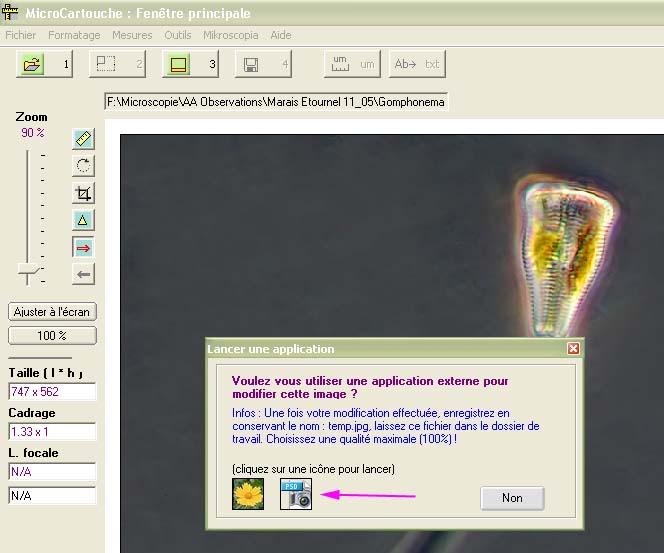Select the 'Voulez vous utiliser une application externe' text
The image size is (664, 553).
pos(370,387)
